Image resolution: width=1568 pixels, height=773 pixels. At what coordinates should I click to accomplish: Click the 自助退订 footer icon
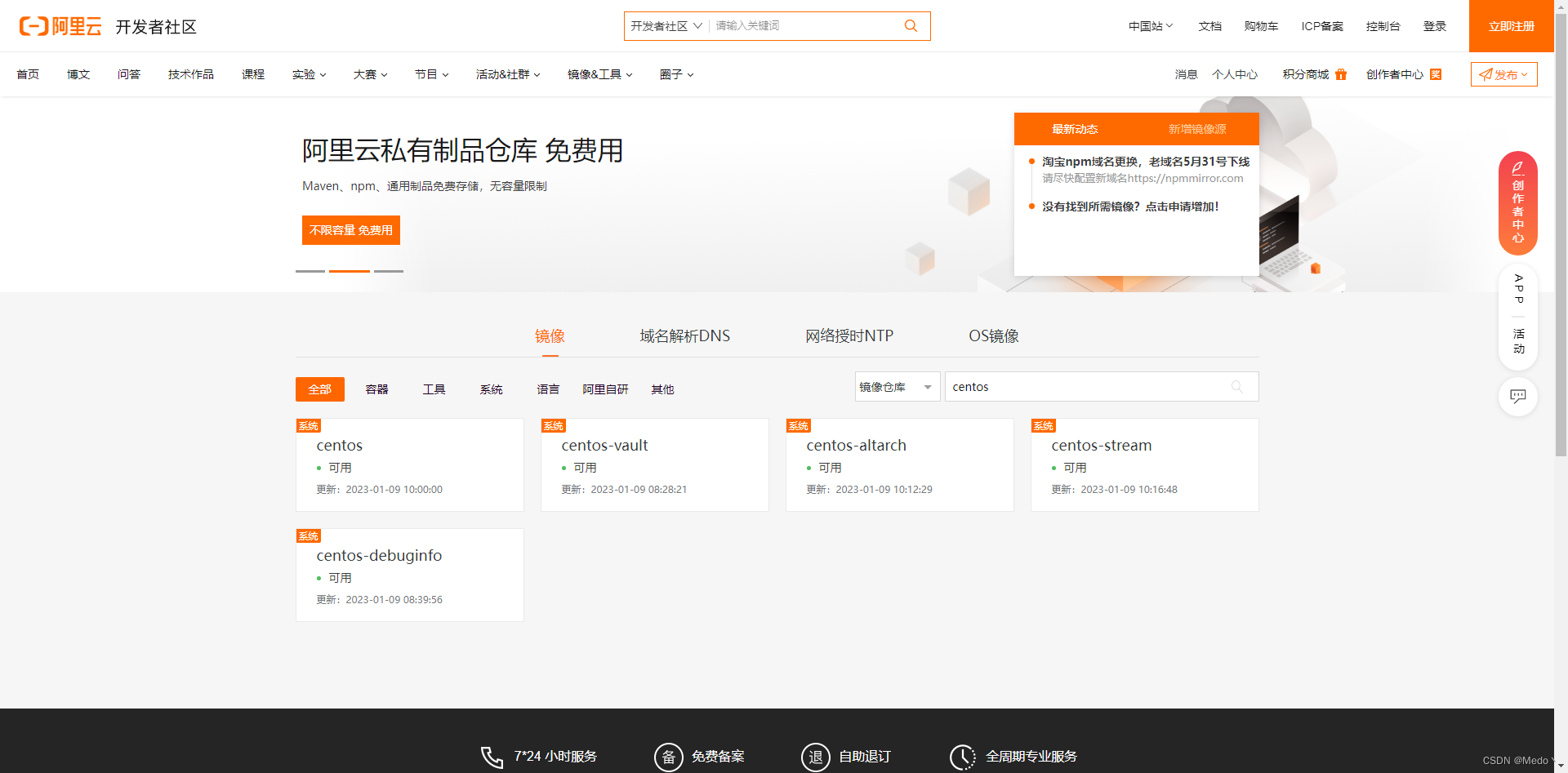click(816, 757)
